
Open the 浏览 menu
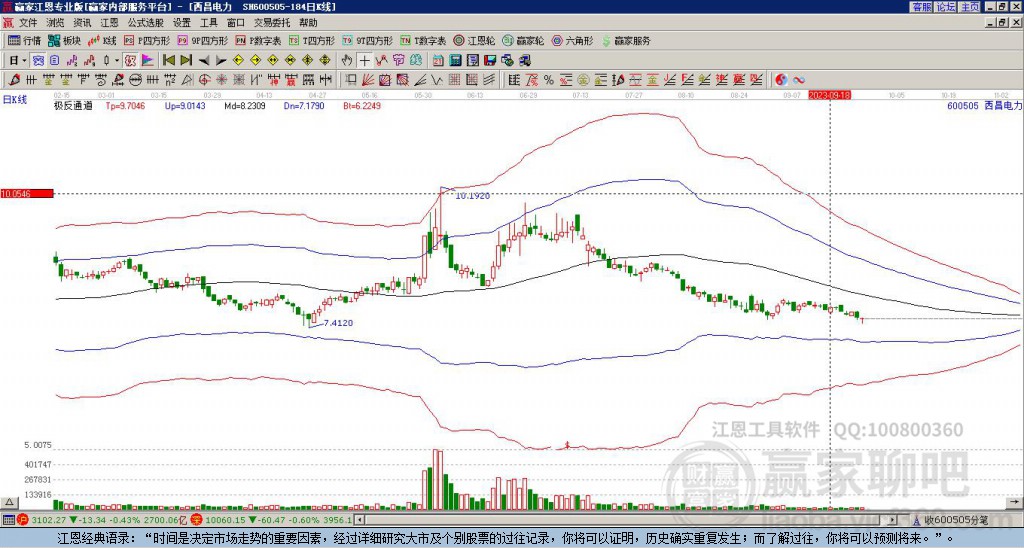click(x=56, y=23)
